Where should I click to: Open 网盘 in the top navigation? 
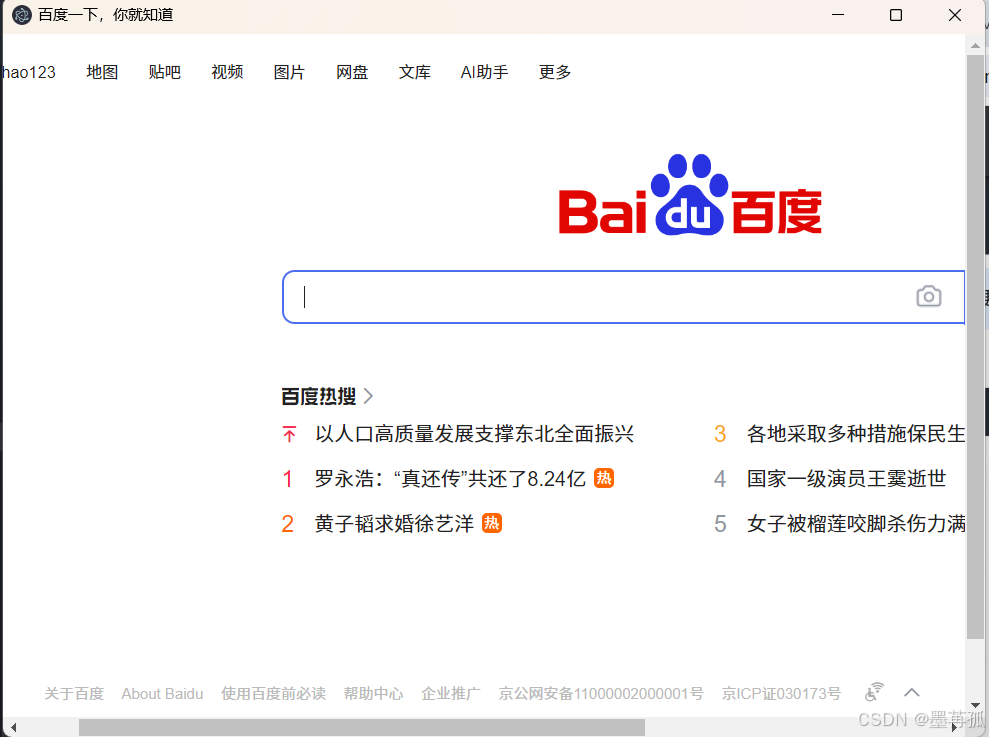pyautogui.click(x=352, y=72)
